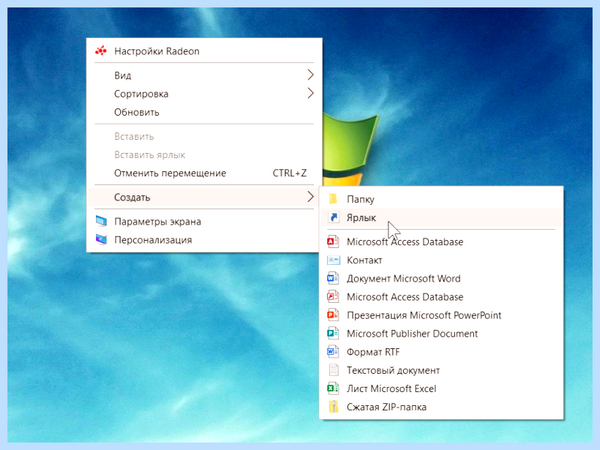This screenshot has width=600, height=450.
Task: Open the Создать submenu entry
Action: (x=204, y=197)
